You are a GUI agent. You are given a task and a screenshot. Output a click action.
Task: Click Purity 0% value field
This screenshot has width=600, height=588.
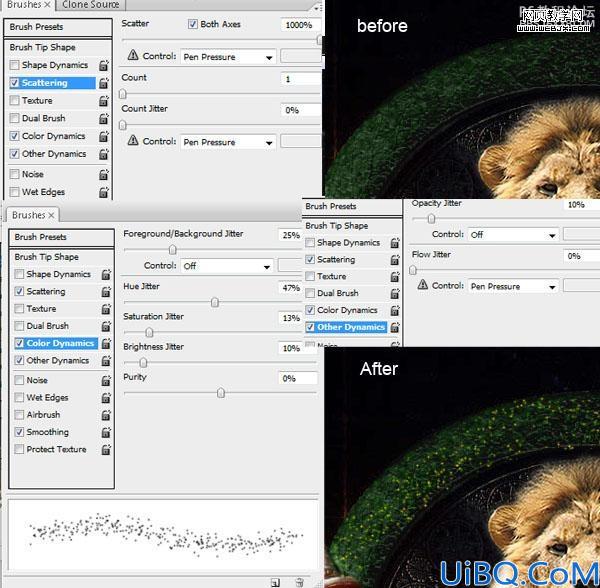pos(297,378)
